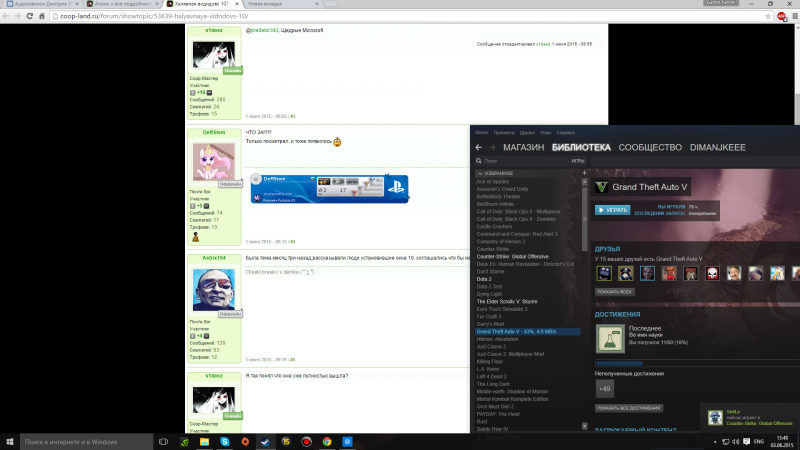Click ПОКАЗАТЬ ВСЕ ДОСТИЖЕНИЯ button
The width and height of the screenshot is (800, 450).
pos(629,408)
